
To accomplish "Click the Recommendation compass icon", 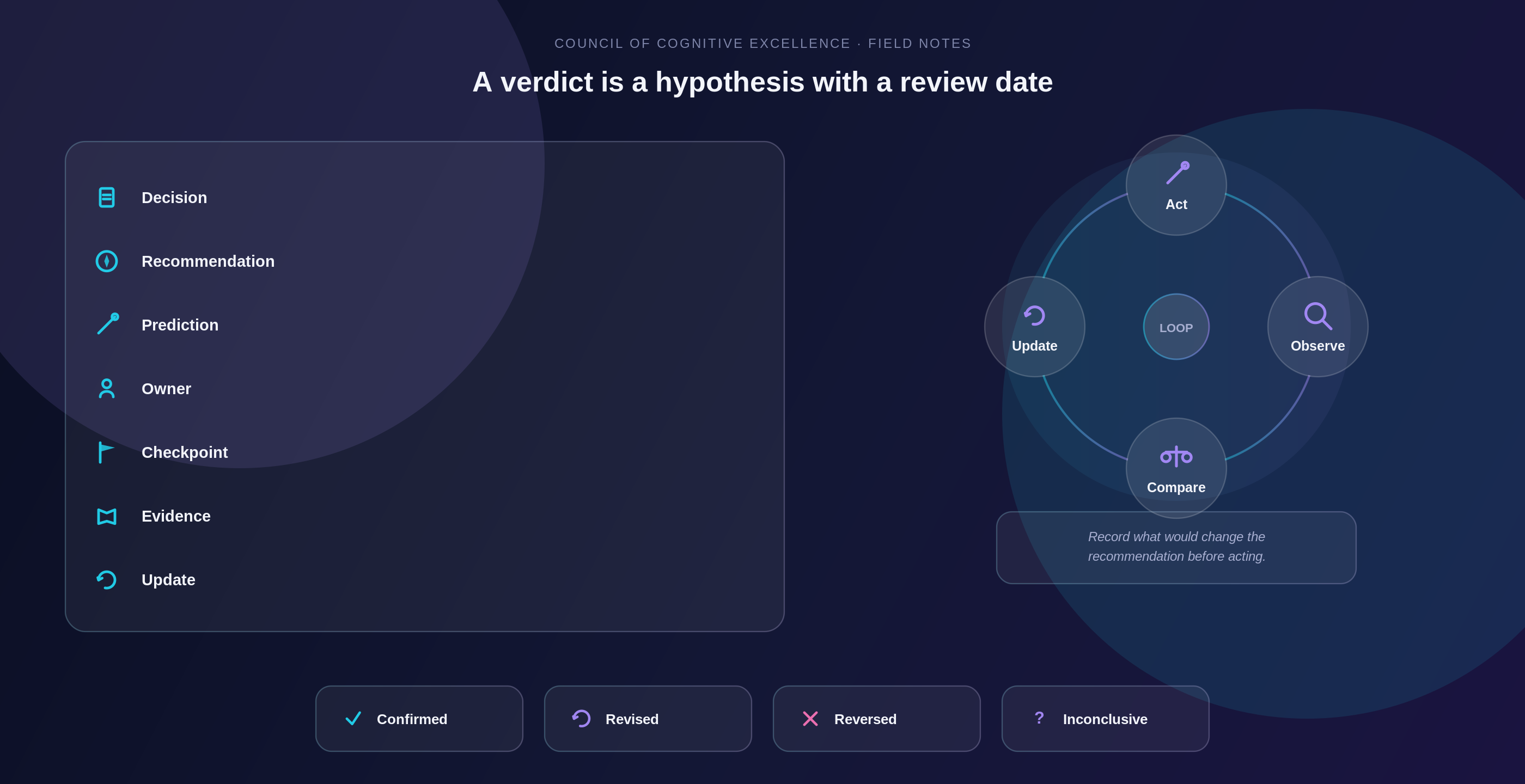I will click(107, 261).
